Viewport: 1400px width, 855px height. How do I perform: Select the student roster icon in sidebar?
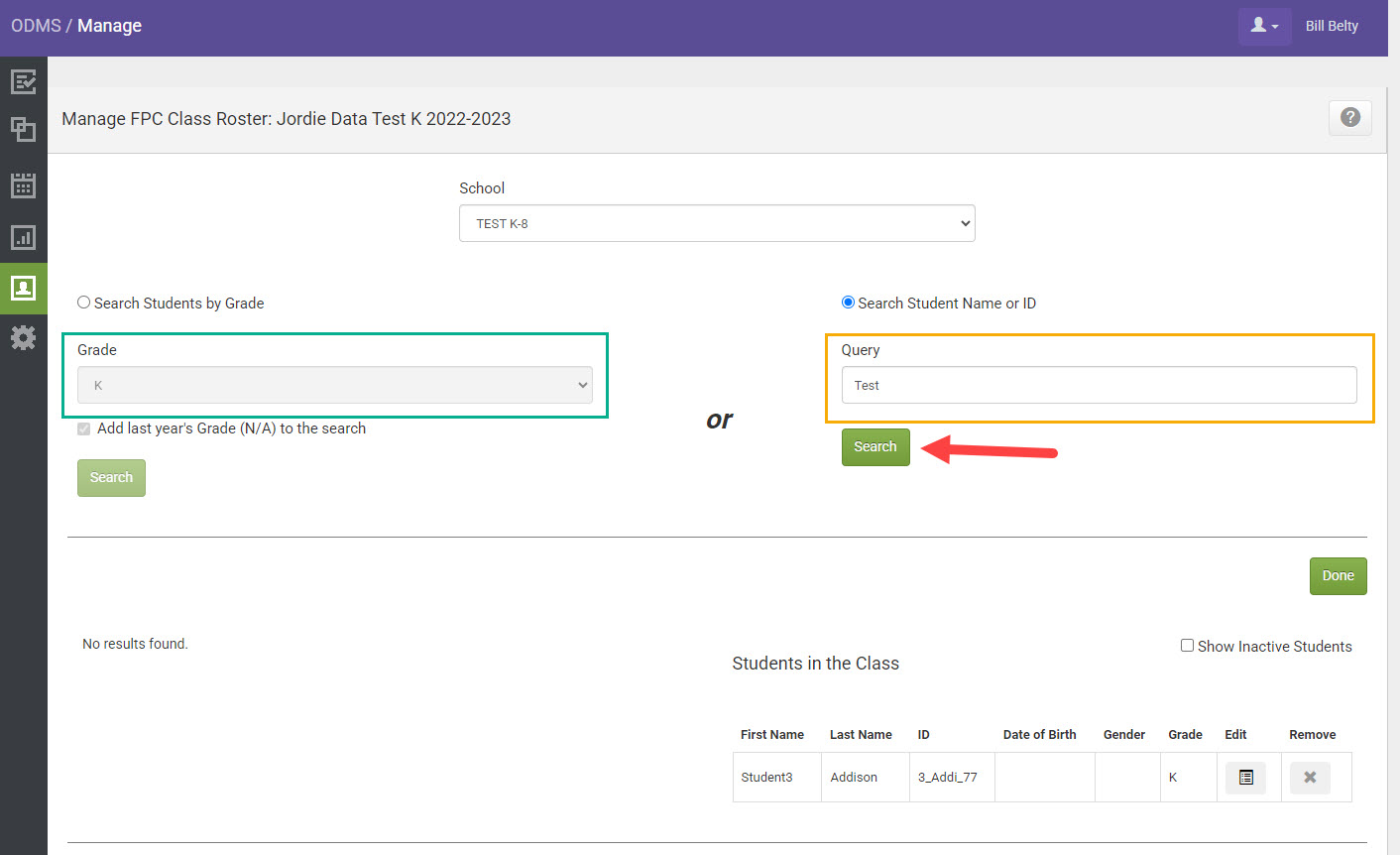point(24,289)
